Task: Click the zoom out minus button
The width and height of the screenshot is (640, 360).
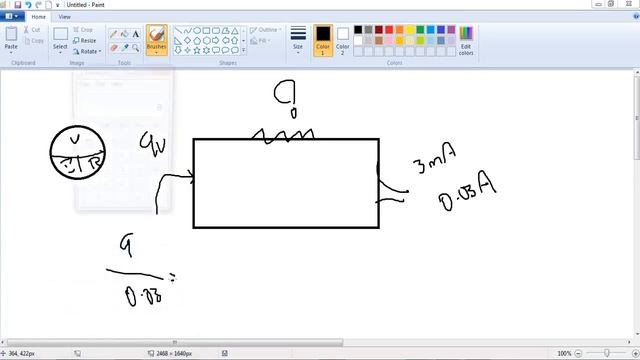Action: point(578,353)
